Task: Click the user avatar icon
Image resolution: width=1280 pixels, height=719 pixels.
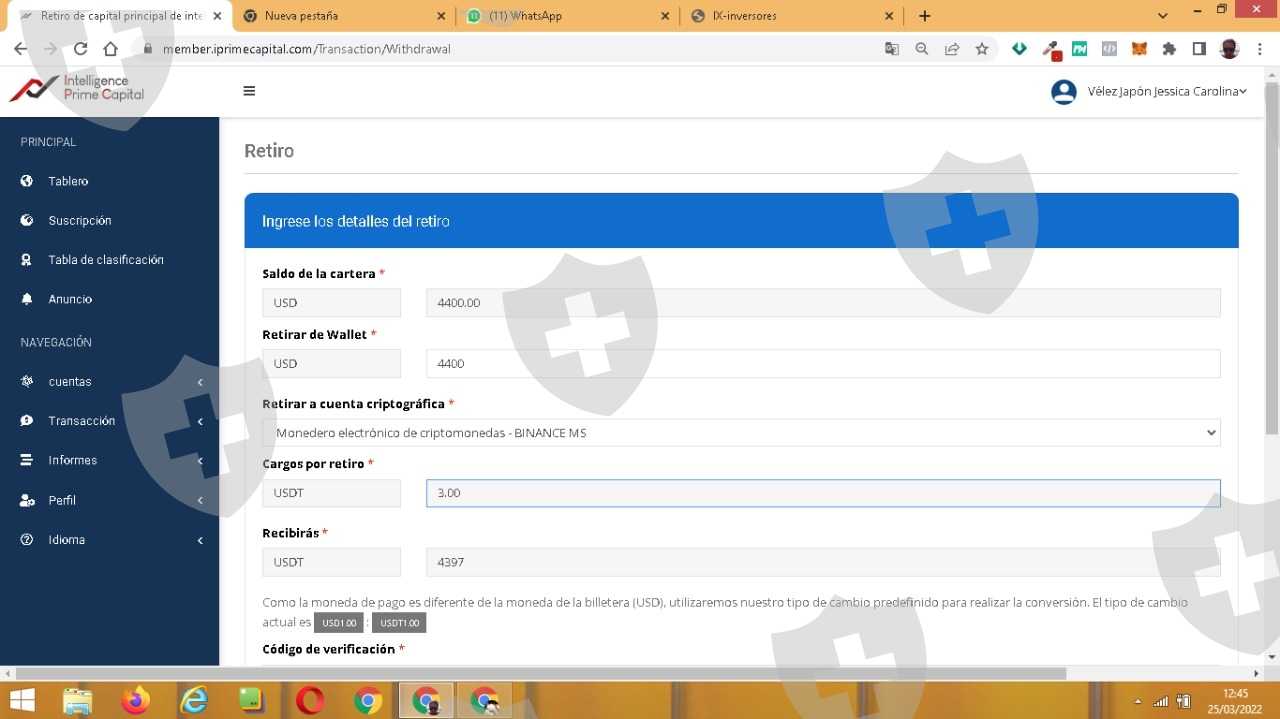Action: pos(1063,92)
